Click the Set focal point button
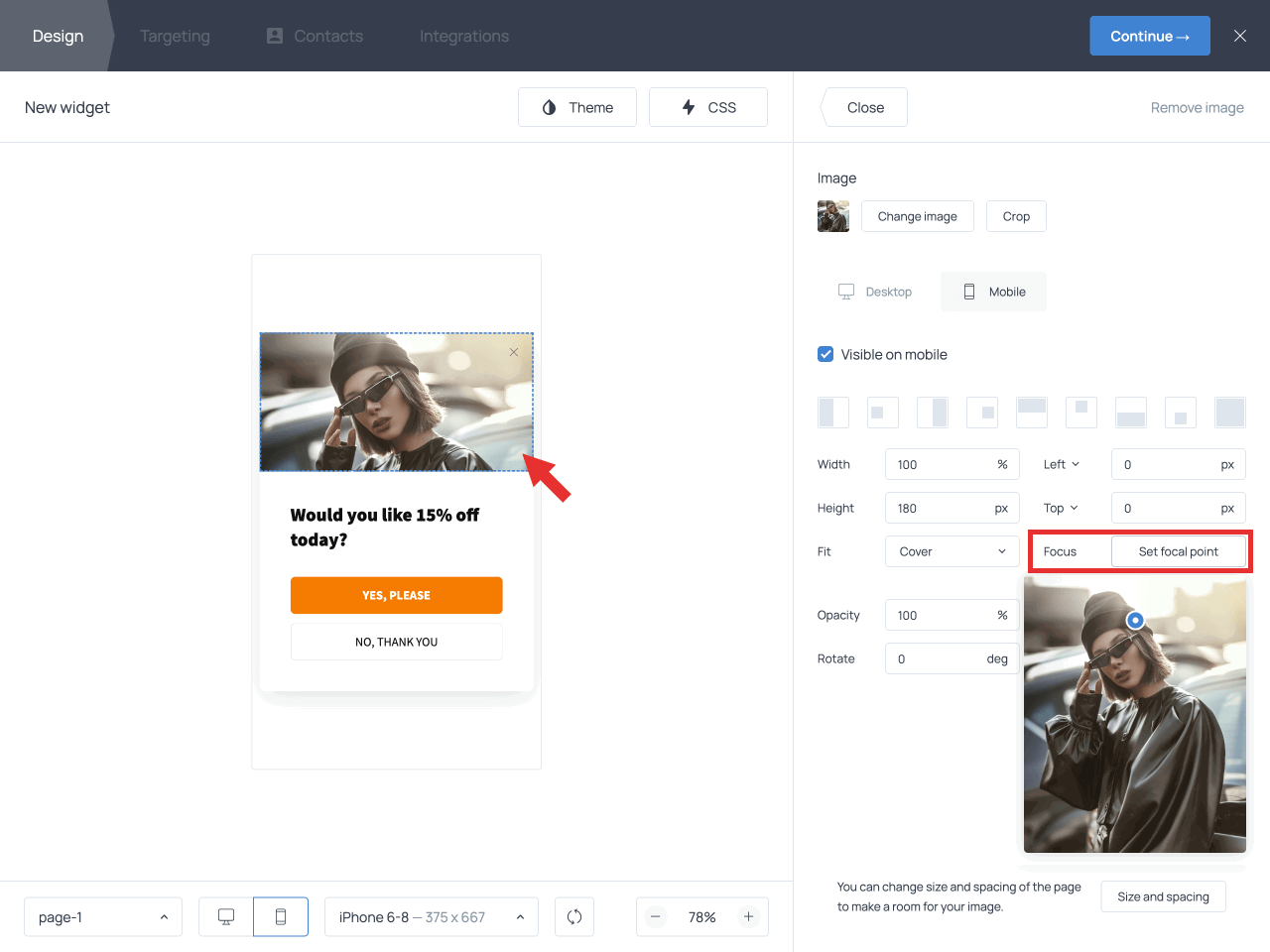This screenshot has width=1270, height=952. coord(1178,551)
